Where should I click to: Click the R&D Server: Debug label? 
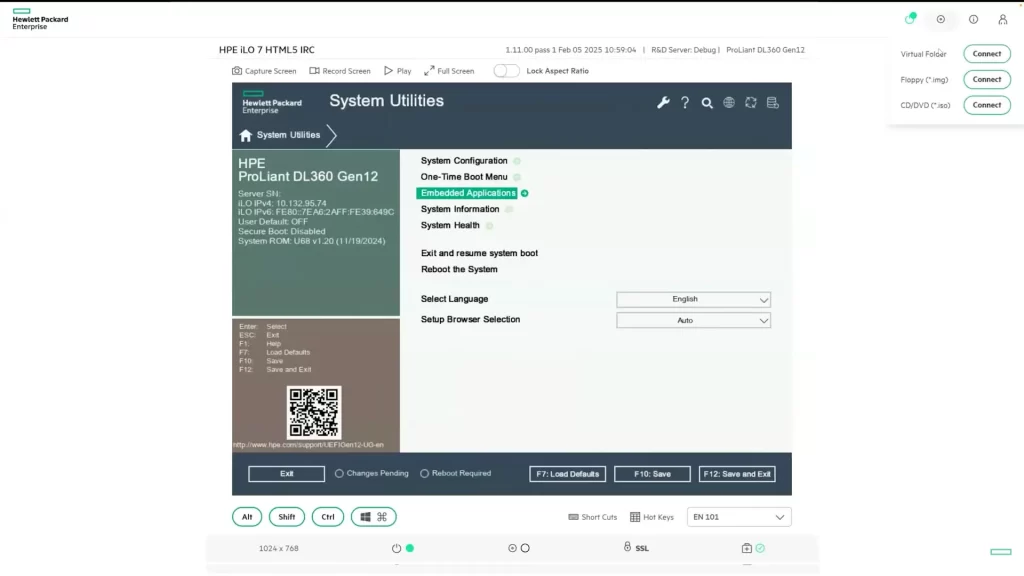[683, 50]
